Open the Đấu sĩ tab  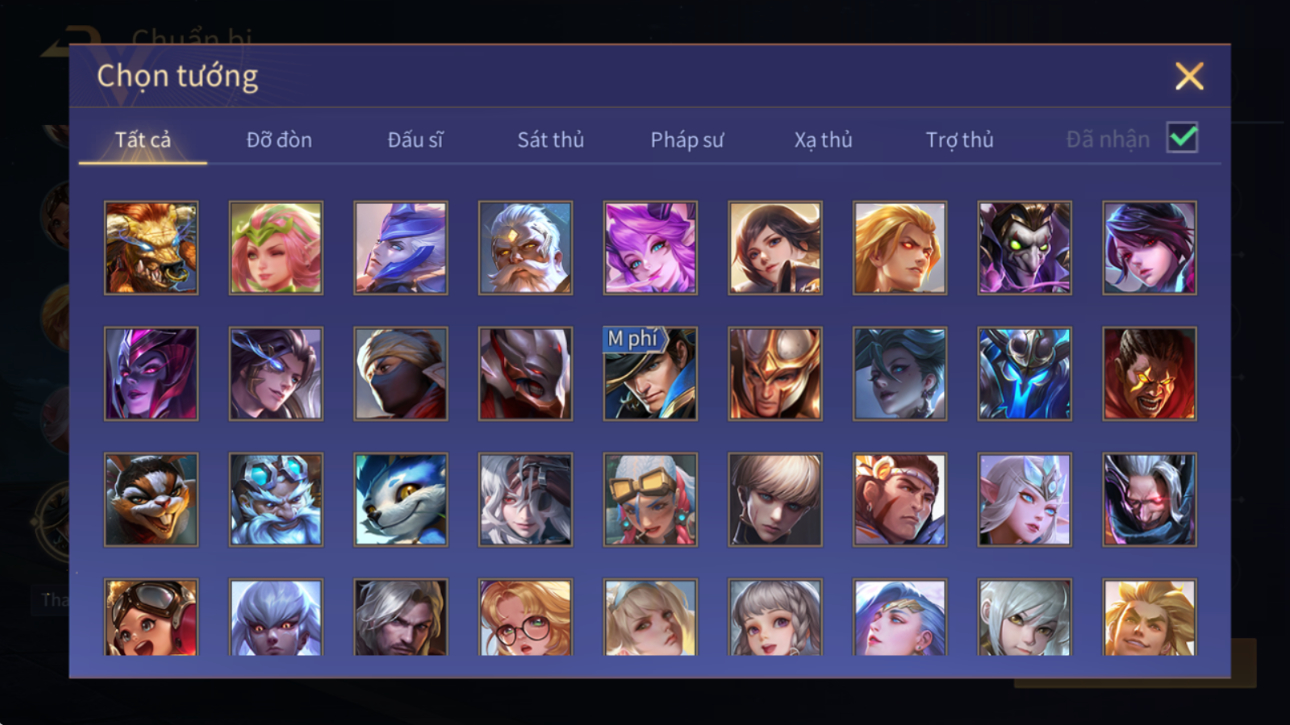point(415,140)
